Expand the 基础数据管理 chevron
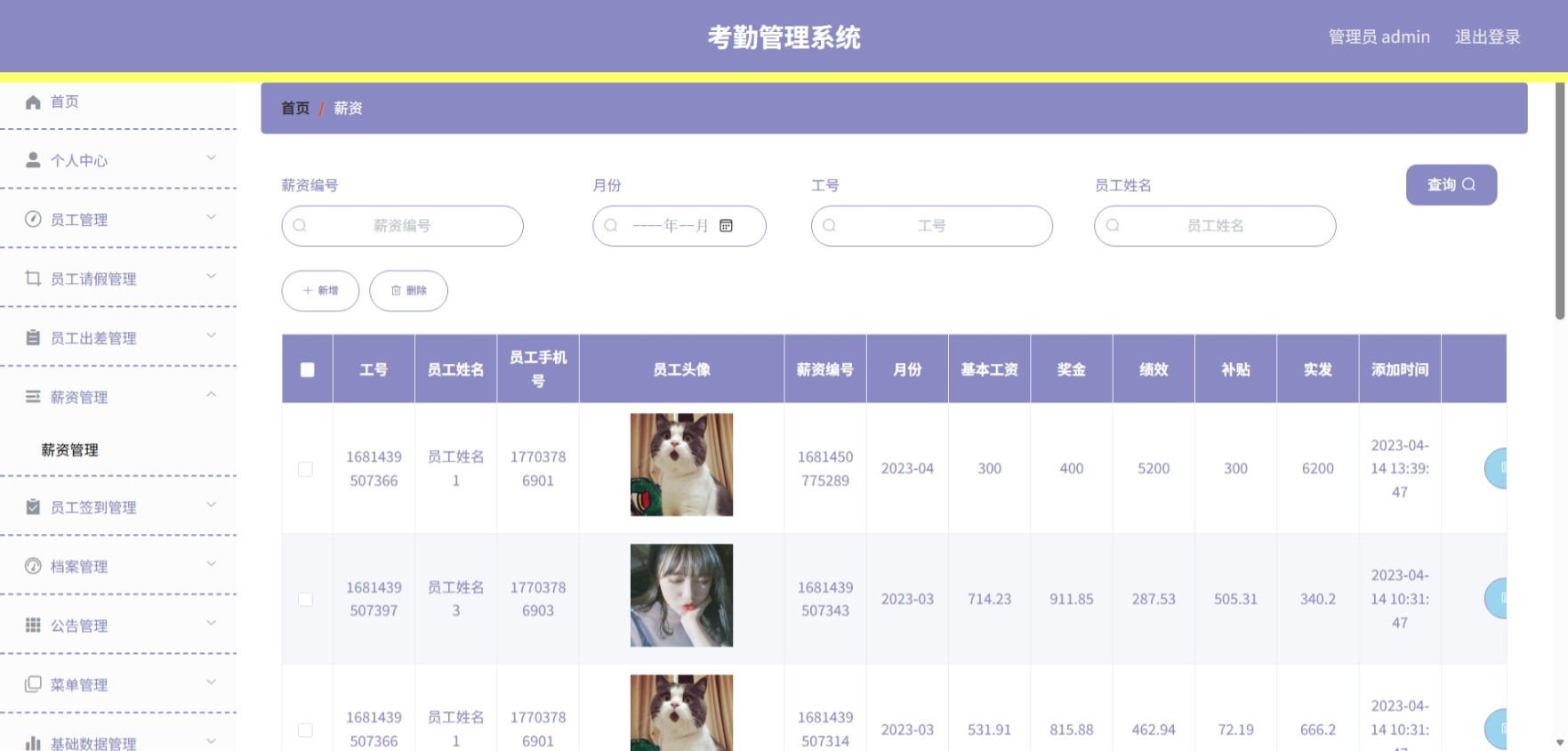The image size is (1568, 751). (211, 740)
